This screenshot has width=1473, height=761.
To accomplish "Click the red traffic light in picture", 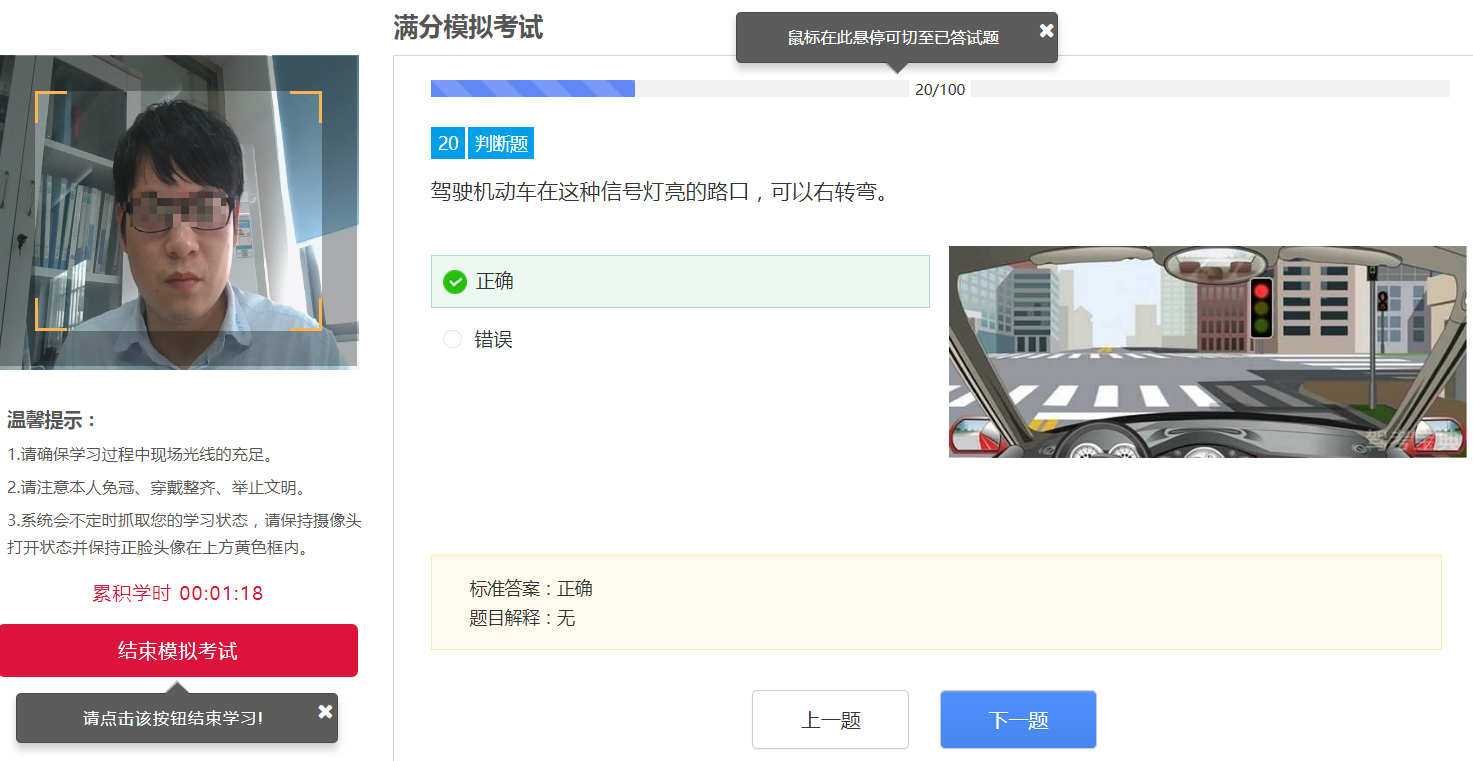I will [x=1261, y=292].
